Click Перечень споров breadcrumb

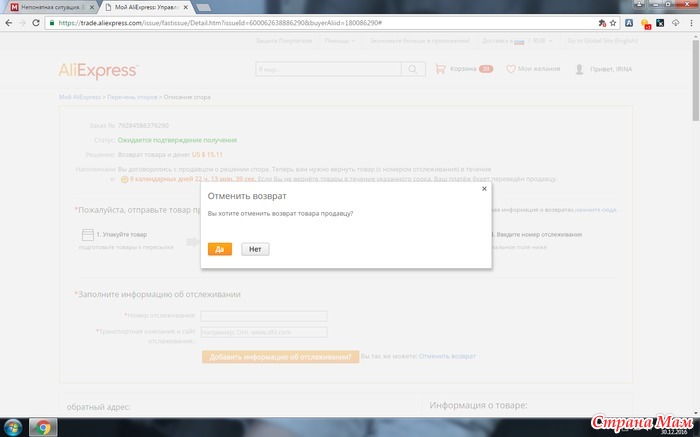(x=132, y=97)
